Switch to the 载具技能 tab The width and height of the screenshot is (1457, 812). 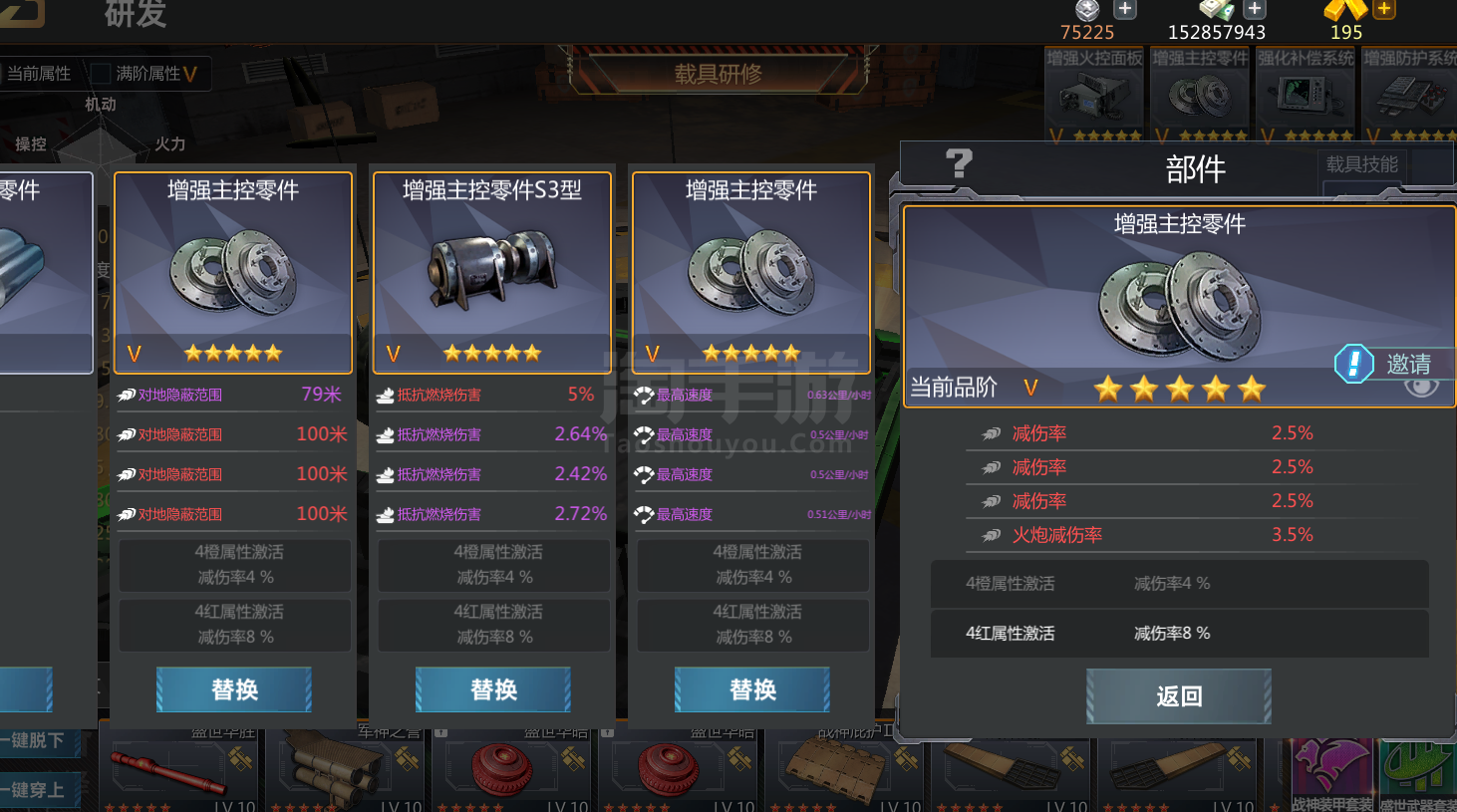click(x=1361, y=164)
